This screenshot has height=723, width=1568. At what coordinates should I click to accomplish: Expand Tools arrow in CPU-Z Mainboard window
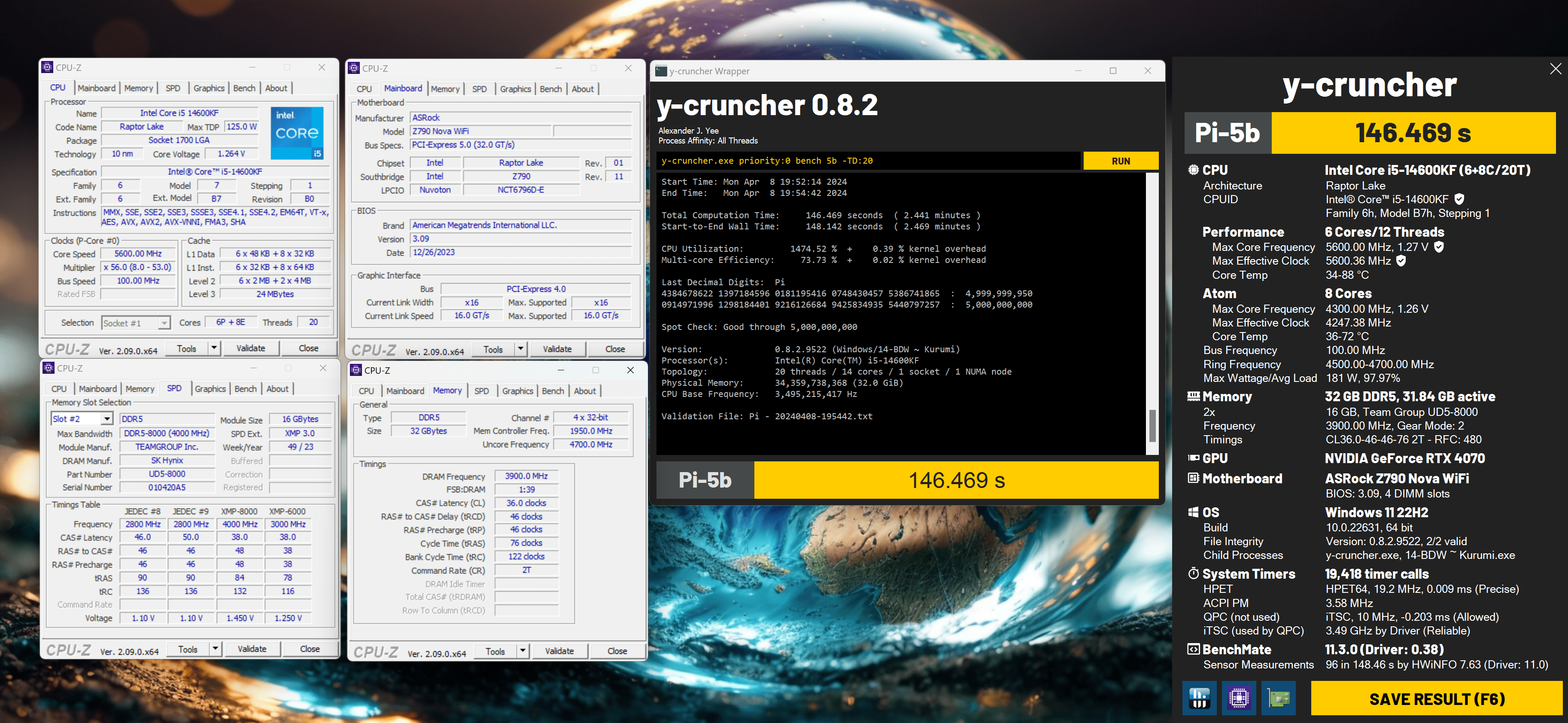(520, 349)
